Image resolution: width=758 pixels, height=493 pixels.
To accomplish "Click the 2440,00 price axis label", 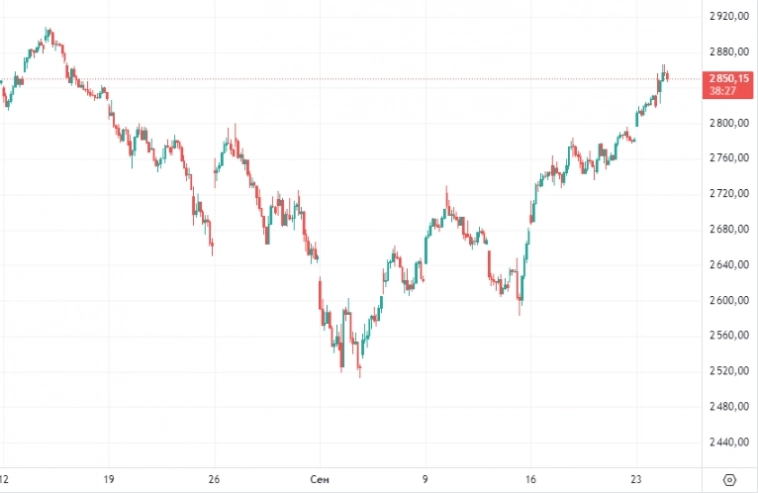I will pos(729,442).
